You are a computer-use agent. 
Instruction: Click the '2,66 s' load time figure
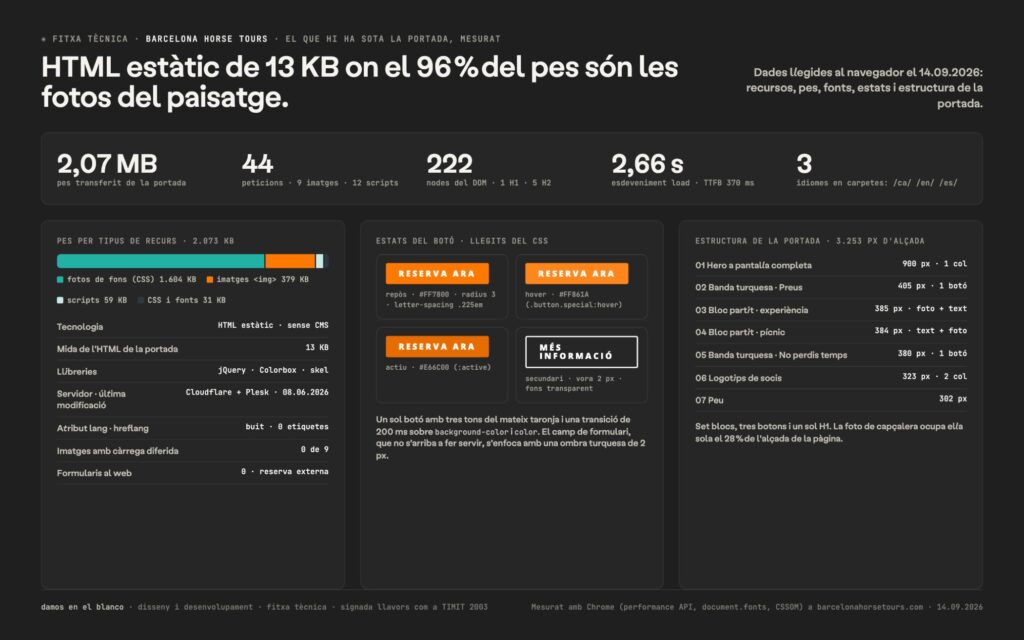(647, 163)
